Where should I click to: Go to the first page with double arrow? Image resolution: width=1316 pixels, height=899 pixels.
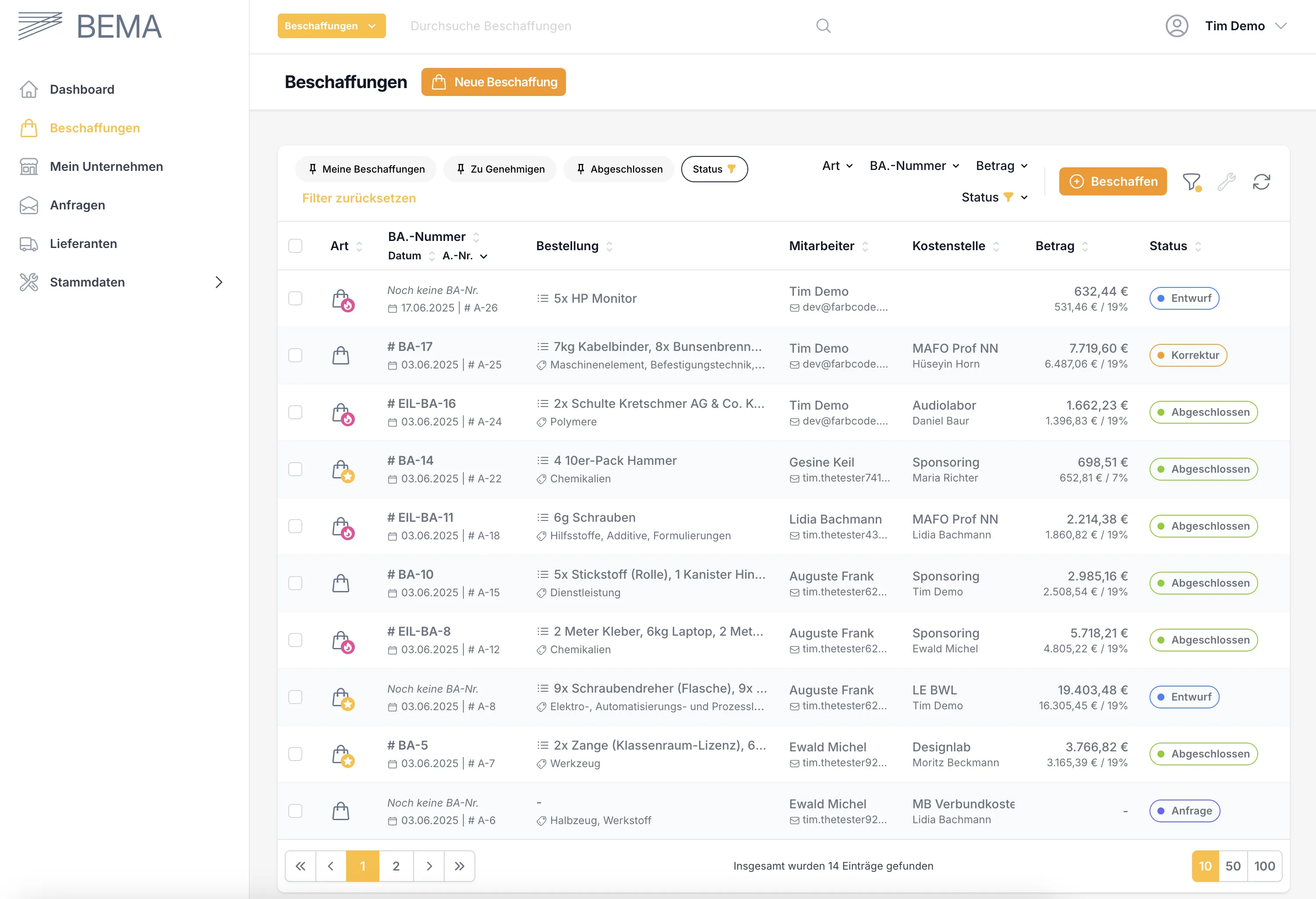click(x=301, y=866)
